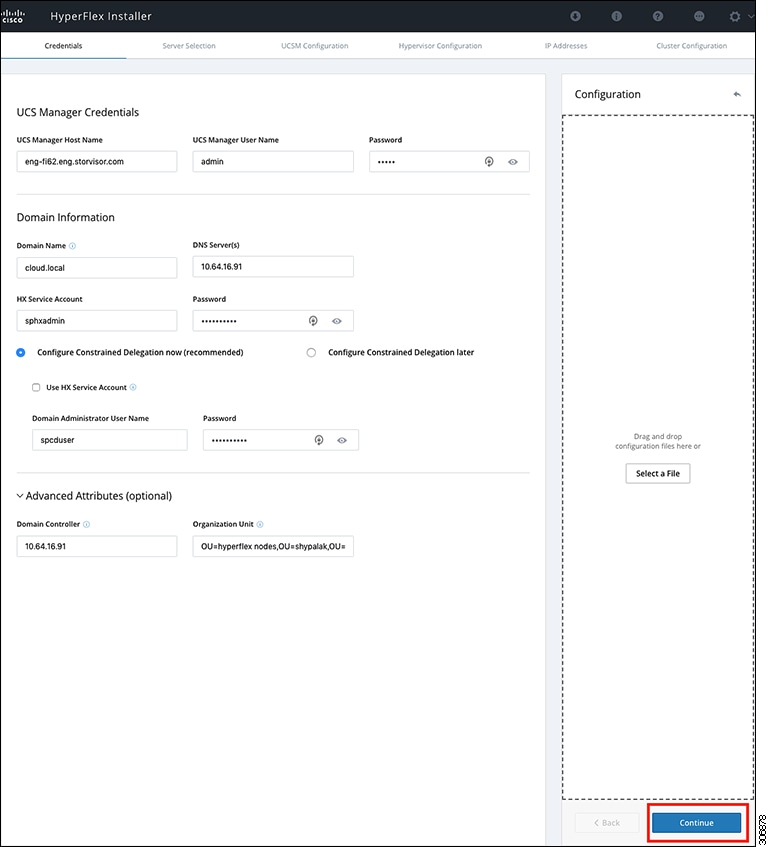Click UCS Manager Credentials heading
The height and width of the screenshot is (847, 768).
(x=78, y=112)
